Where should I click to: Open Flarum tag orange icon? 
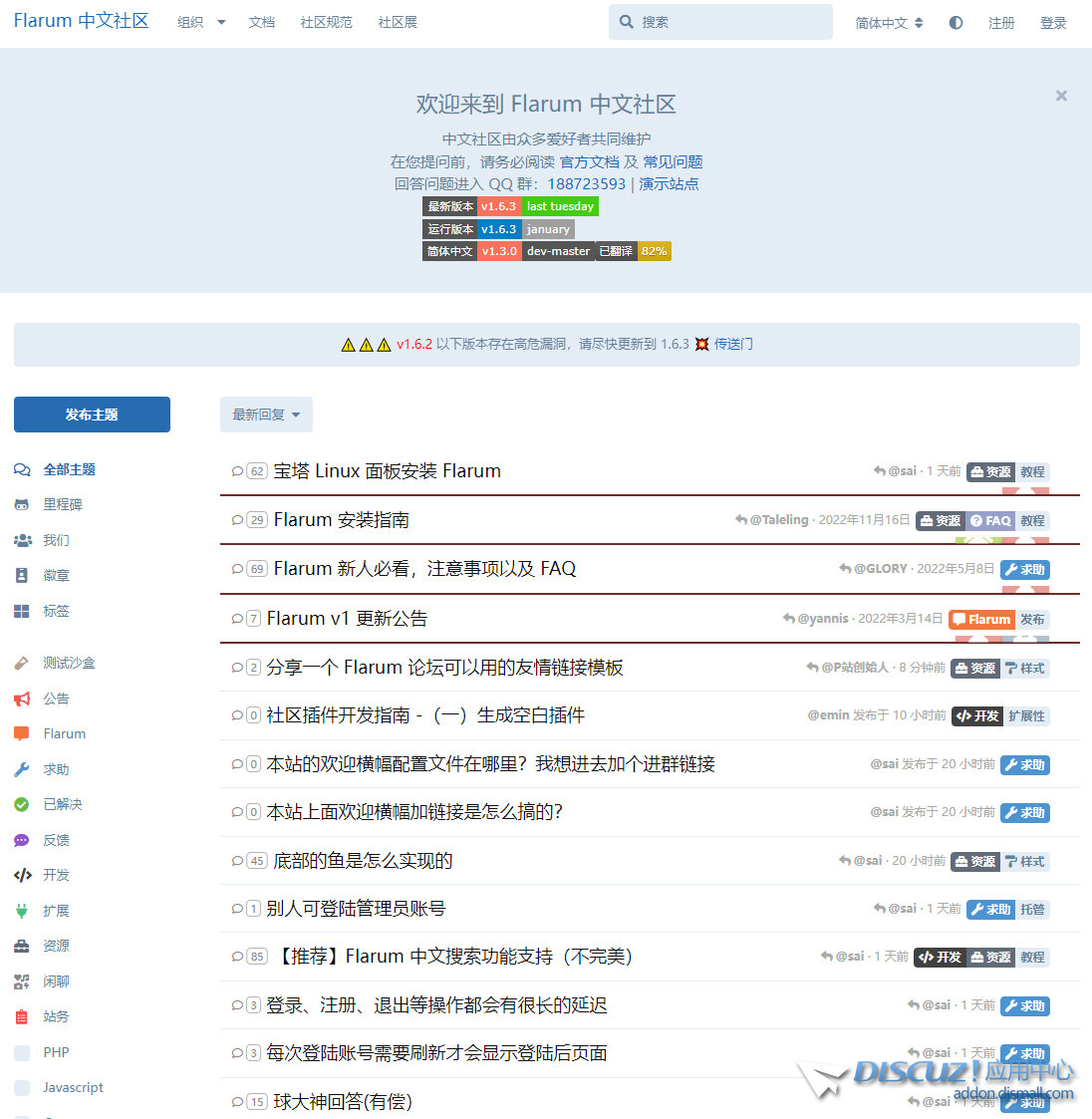(x=22, y=733)
